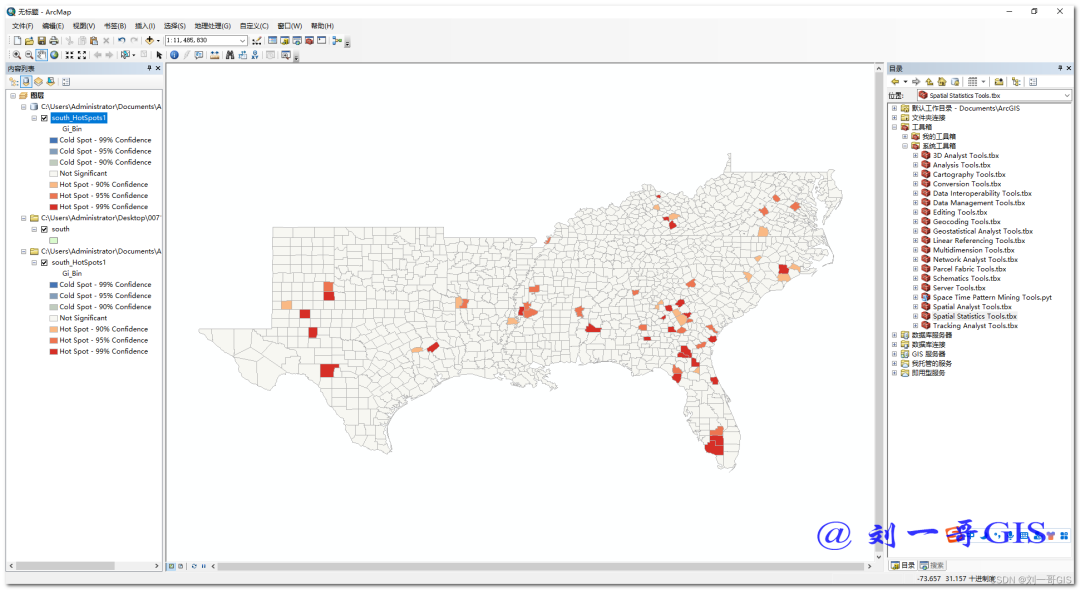Refresh the map view button

[x=194, y=567]
